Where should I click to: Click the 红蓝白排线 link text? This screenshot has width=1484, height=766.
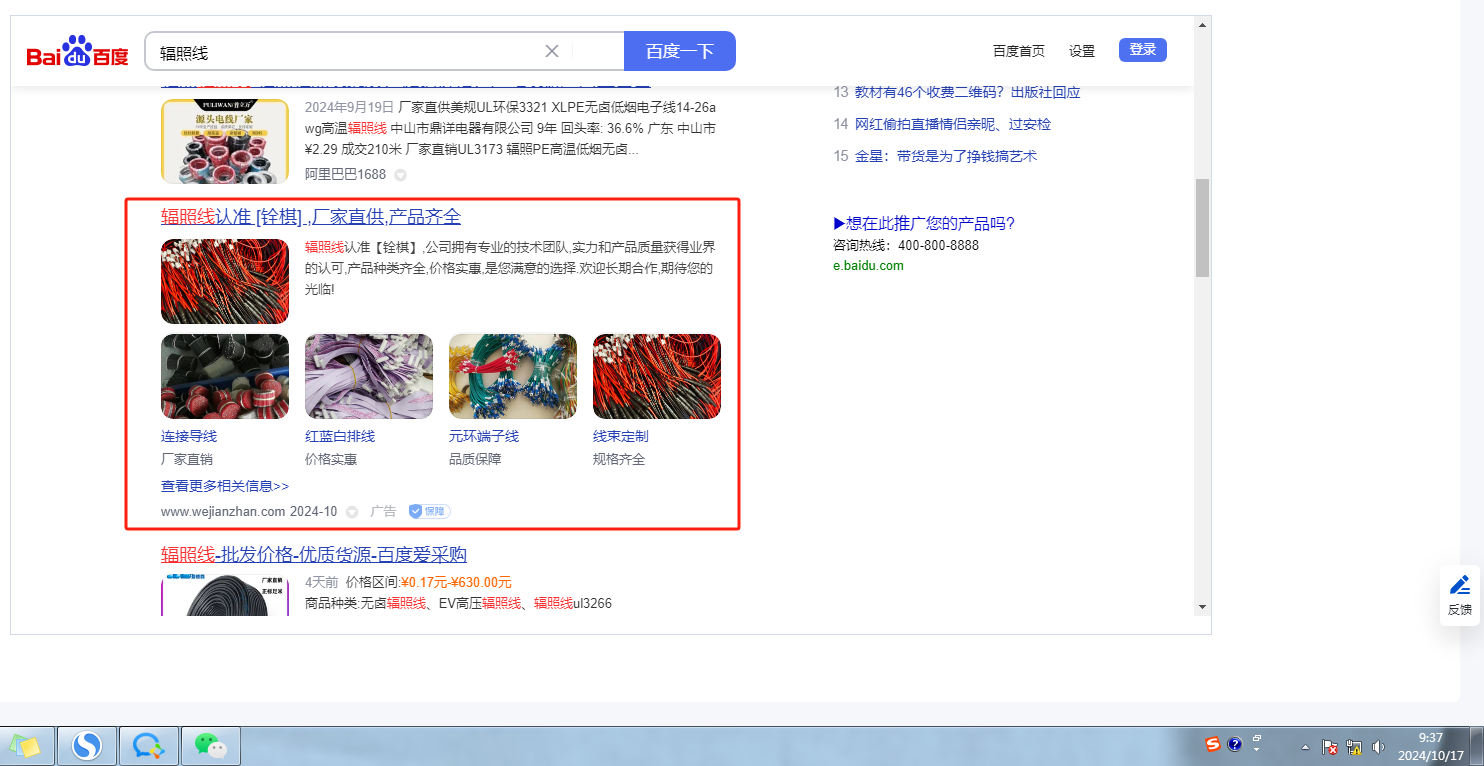340,436
